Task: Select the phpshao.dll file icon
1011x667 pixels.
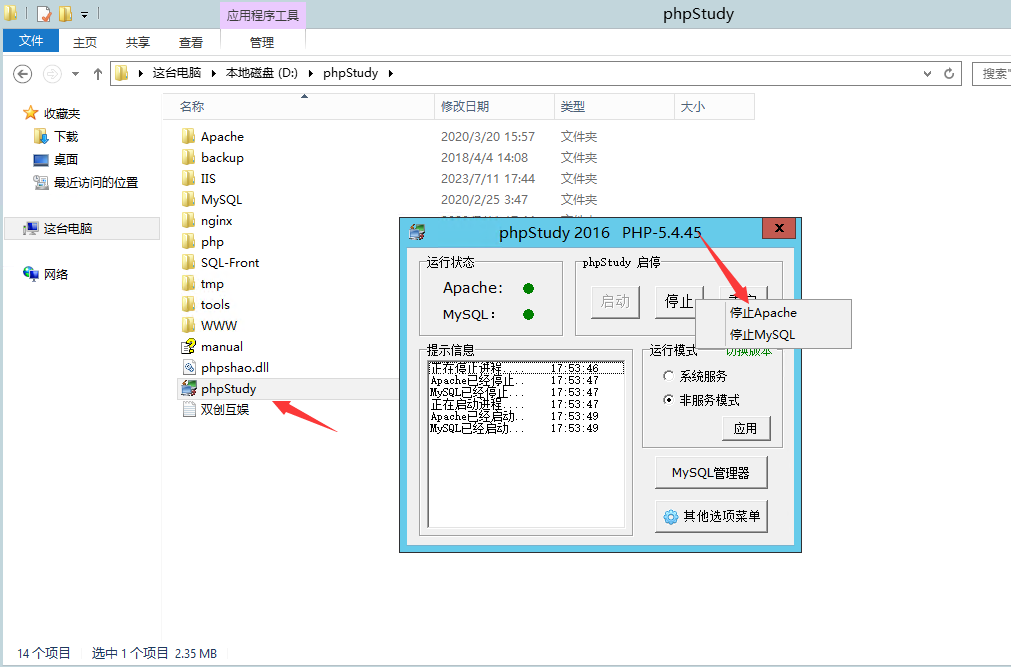Action: pos(190,367)
